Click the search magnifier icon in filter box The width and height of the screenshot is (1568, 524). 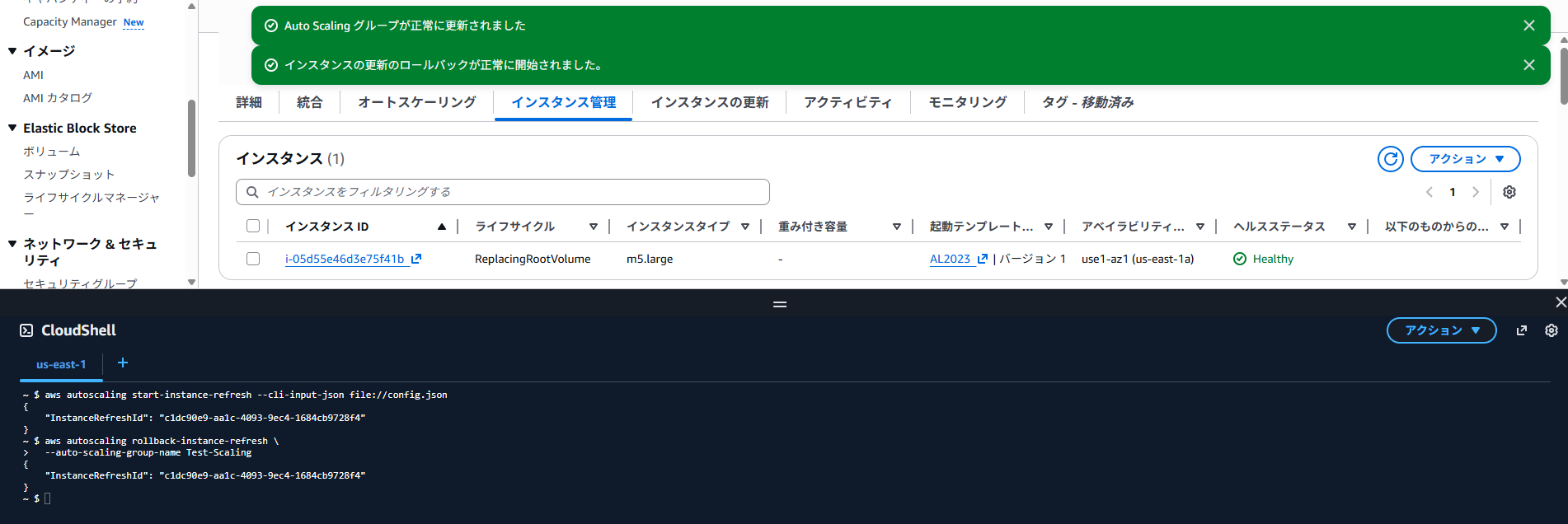[252, 192]
